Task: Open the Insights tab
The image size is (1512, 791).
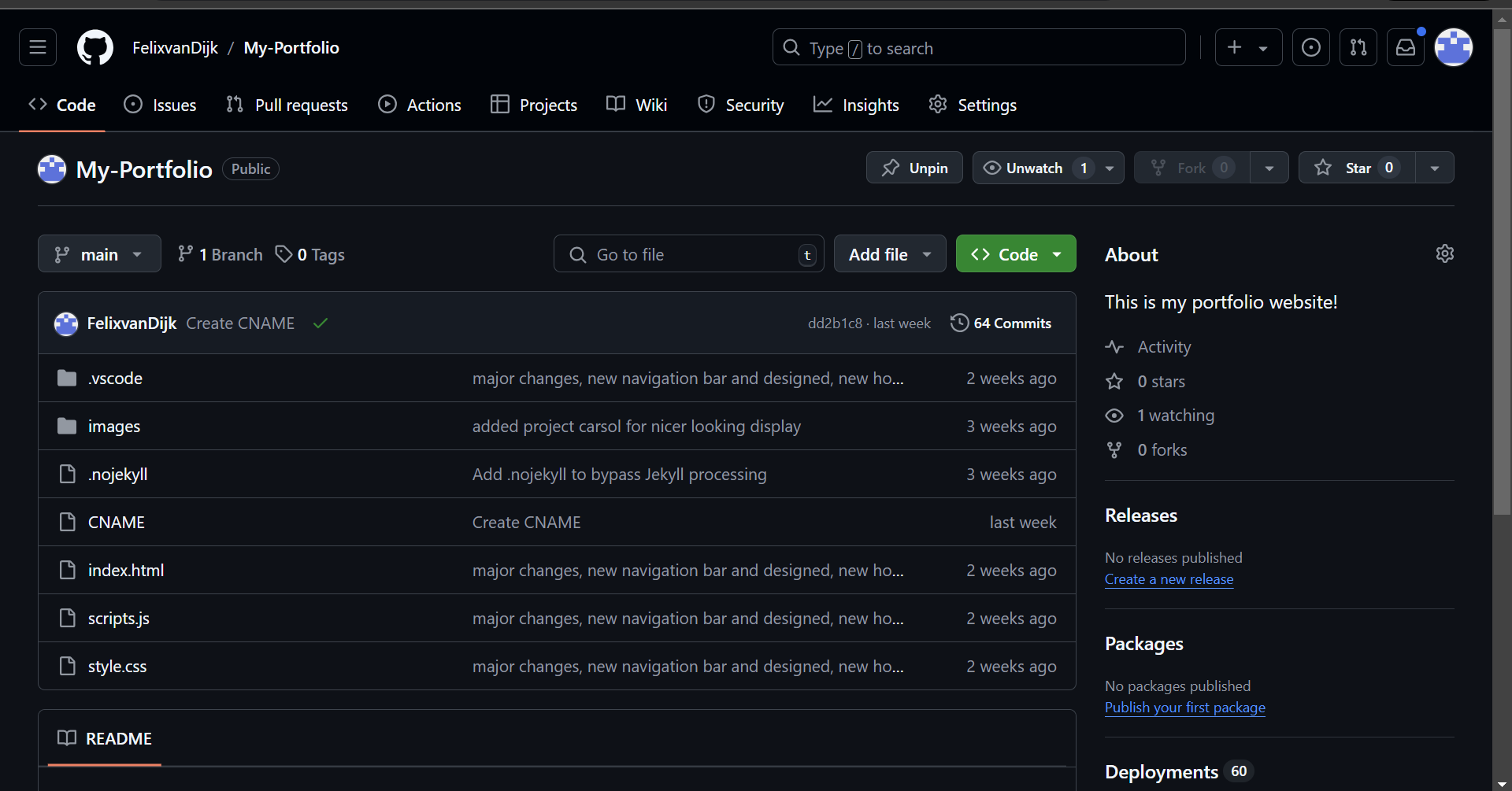Action: [856, 105]
